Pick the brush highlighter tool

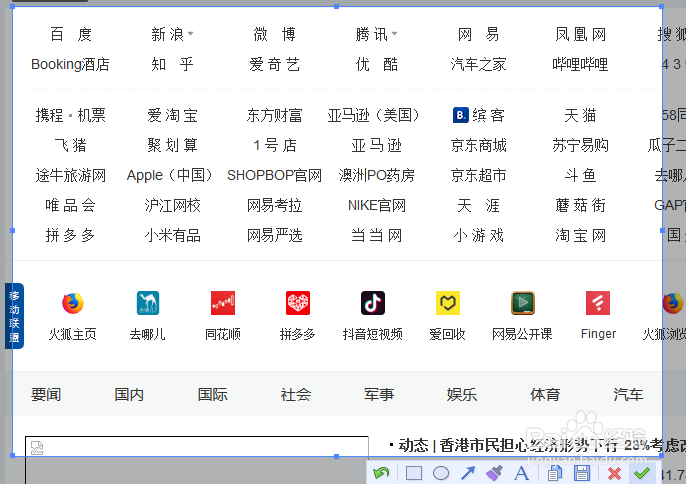494,473
